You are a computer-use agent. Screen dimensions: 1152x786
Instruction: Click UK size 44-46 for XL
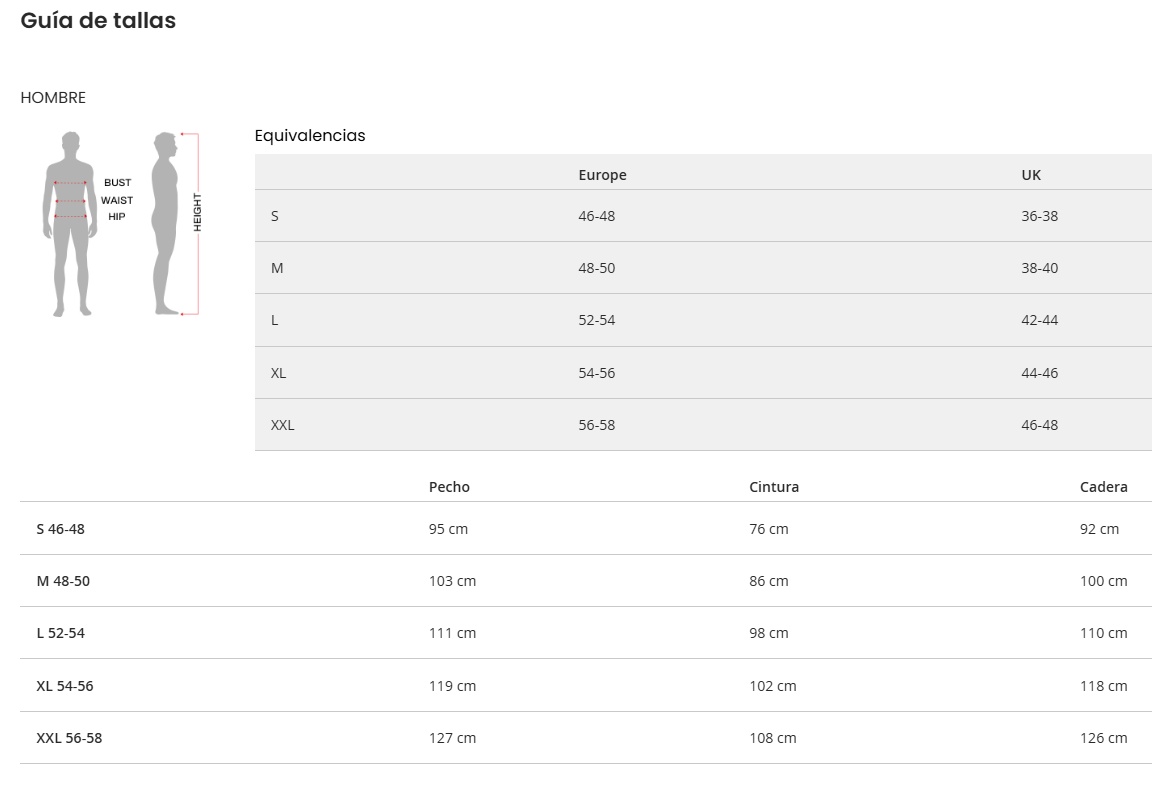coord(1039,373)
